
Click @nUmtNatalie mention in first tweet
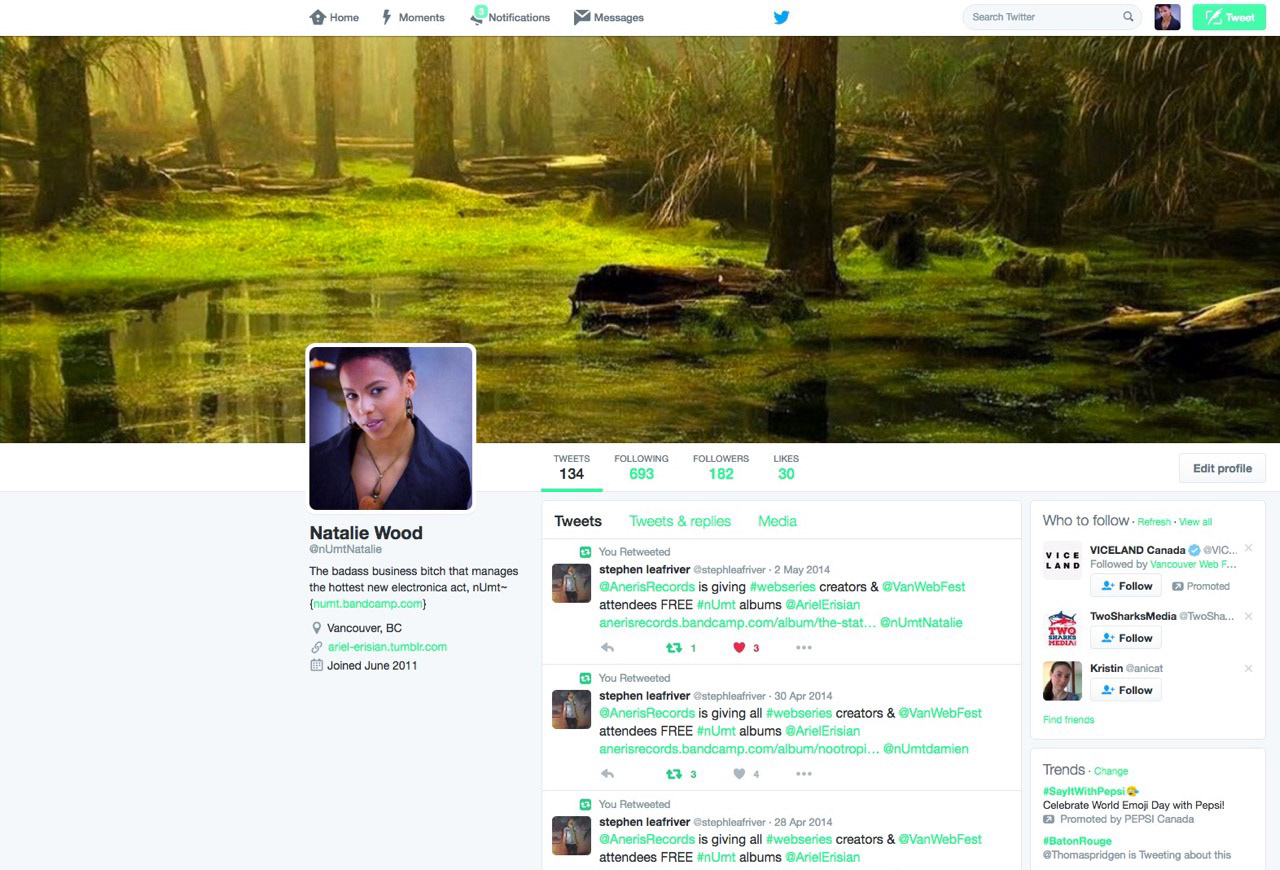(921, 622)
